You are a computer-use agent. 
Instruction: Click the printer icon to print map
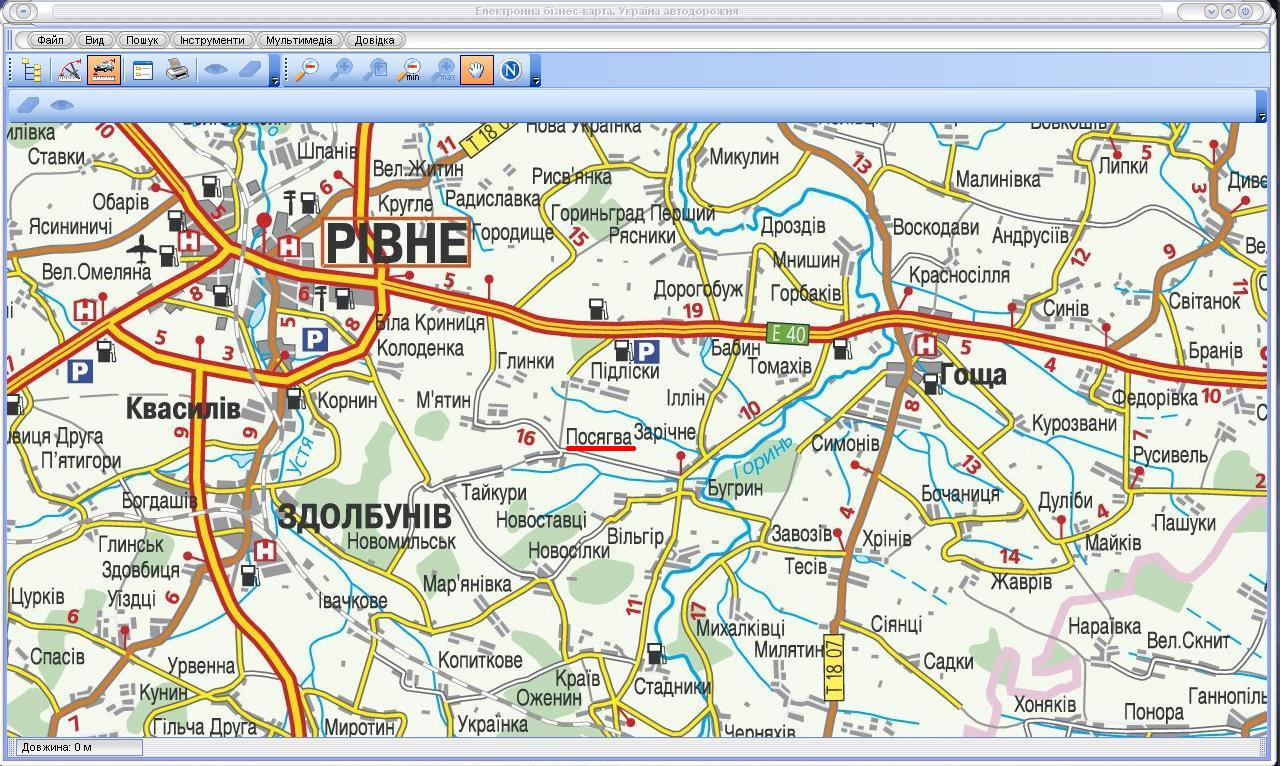coord(177,70)
